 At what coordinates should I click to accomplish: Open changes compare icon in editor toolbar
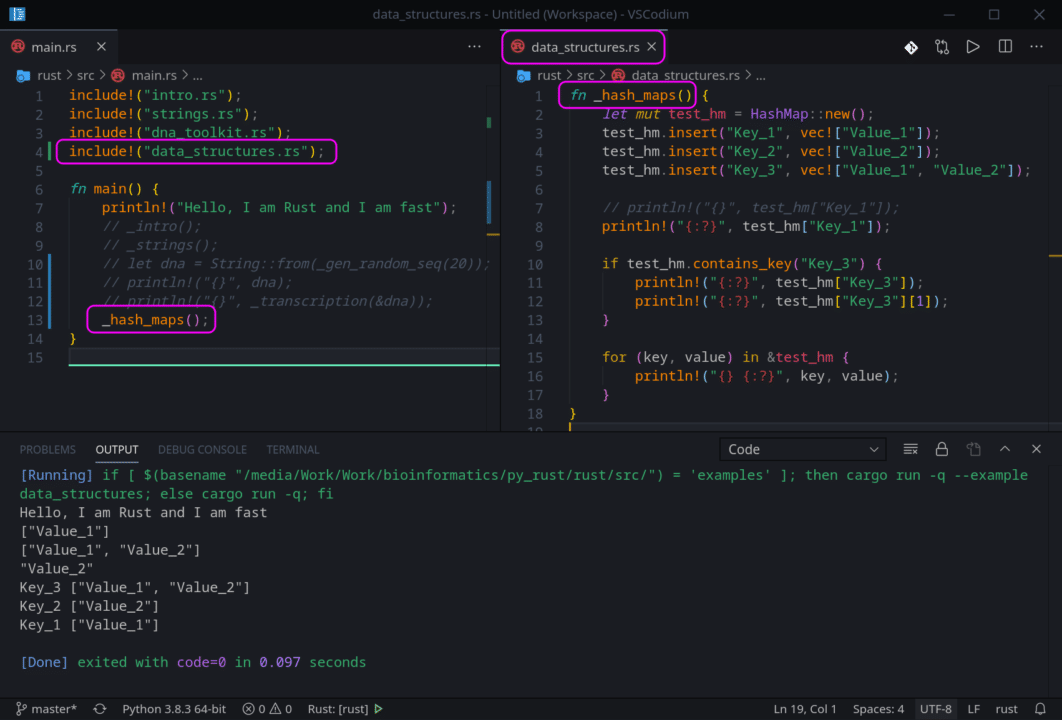pos(942,47)
